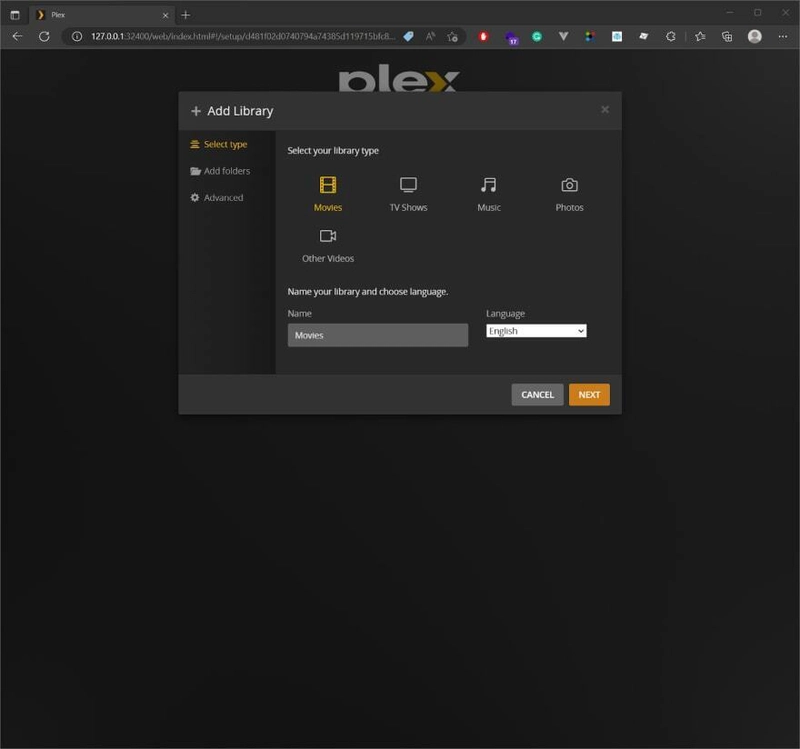This screenshot has width=800, height=749.
Task: Open the browser Extensions puzzle menu
Action: click(670, 36)
